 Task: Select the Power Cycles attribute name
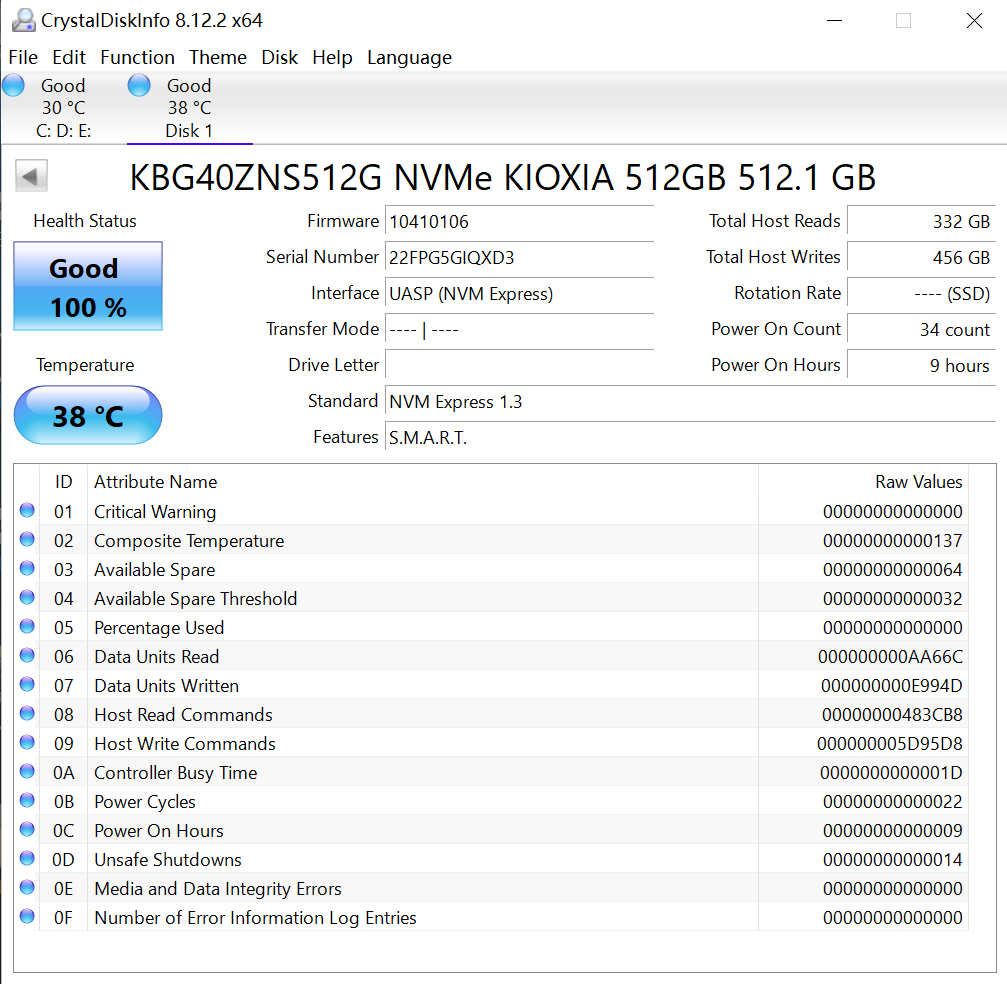144,802
